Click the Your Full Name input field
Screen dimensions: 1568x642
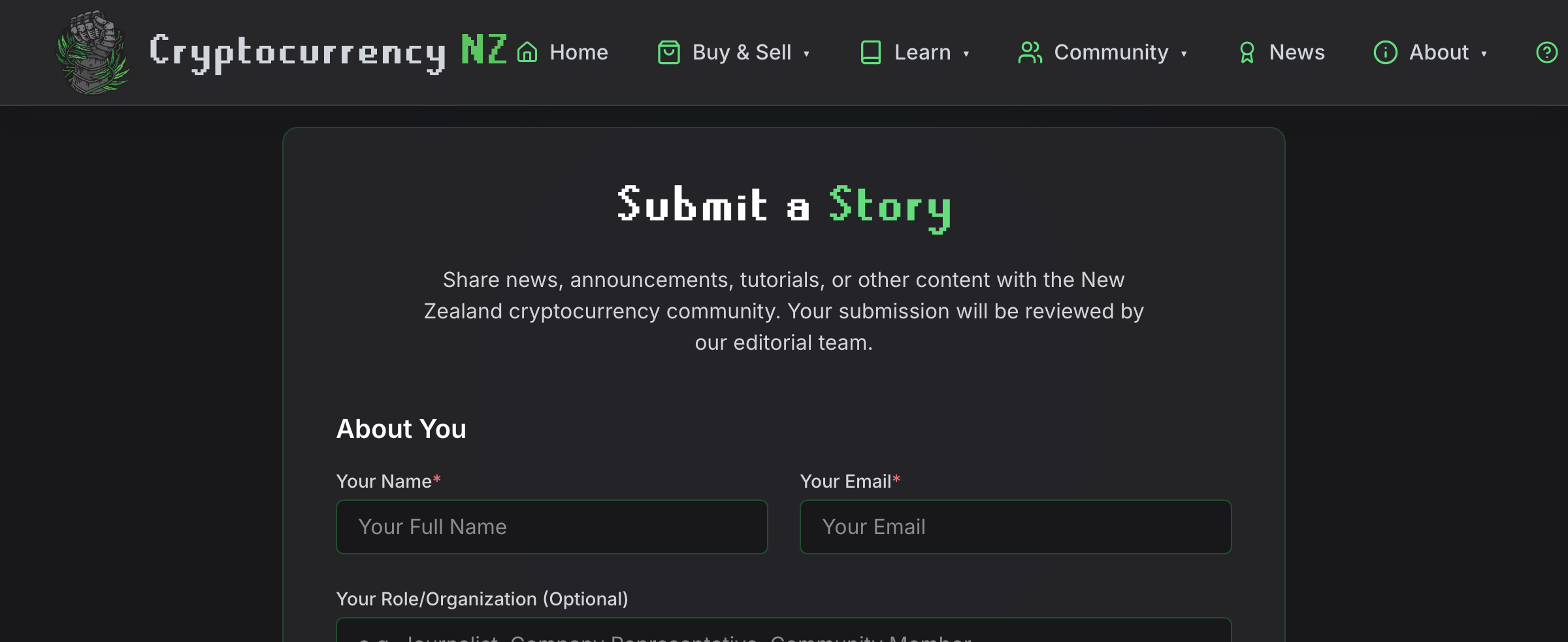pos(551,526)
